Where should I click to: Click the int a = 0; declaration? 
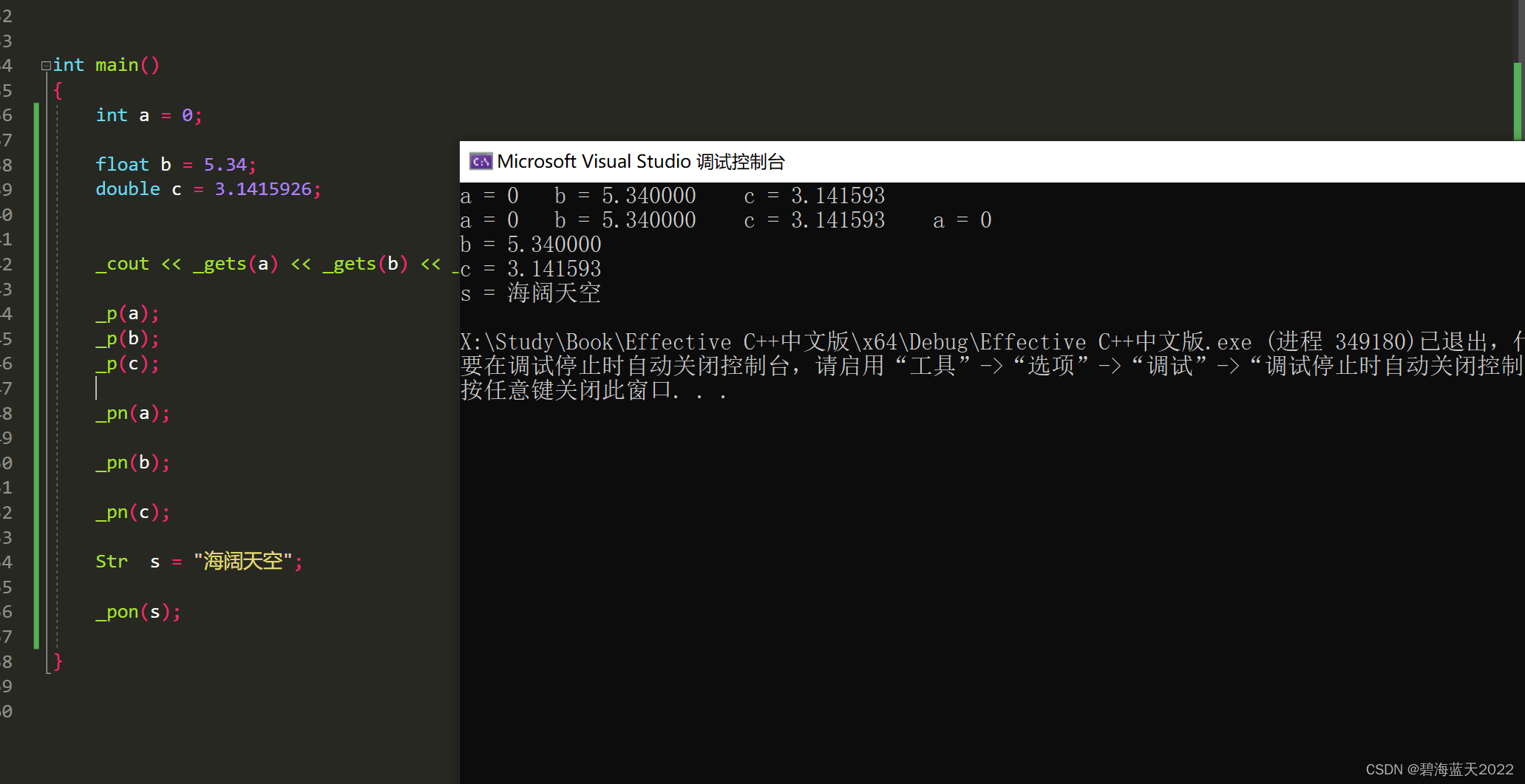(x=148, y=115)
